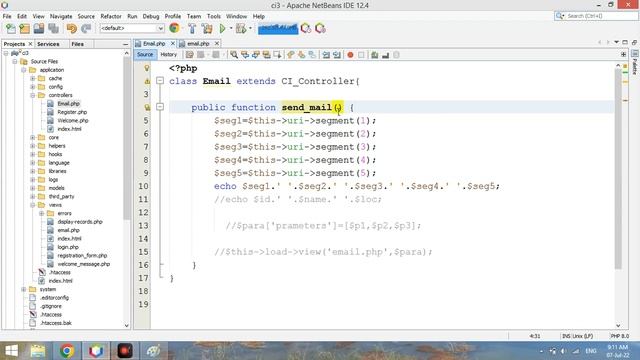The width and height of the screenshot is (640, 360).
Task: Collapse the controllers folder node
Action: [x=33, y=95]
